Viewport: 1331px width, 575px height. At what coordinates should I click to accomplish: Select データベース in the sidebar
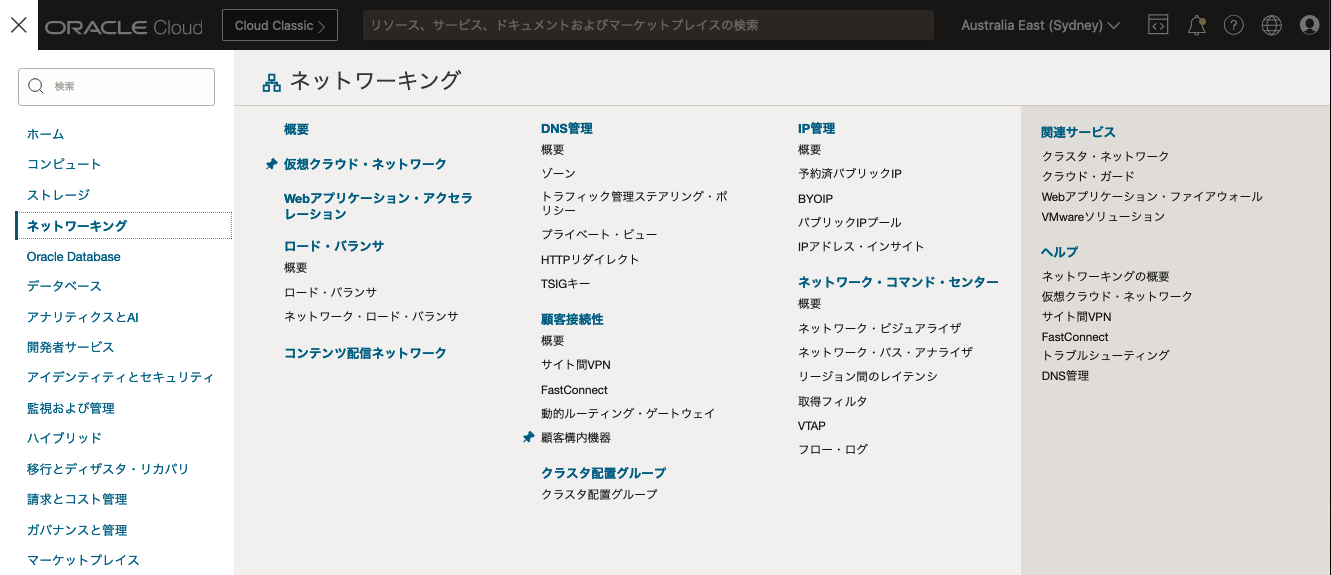(x=64, y=286)
